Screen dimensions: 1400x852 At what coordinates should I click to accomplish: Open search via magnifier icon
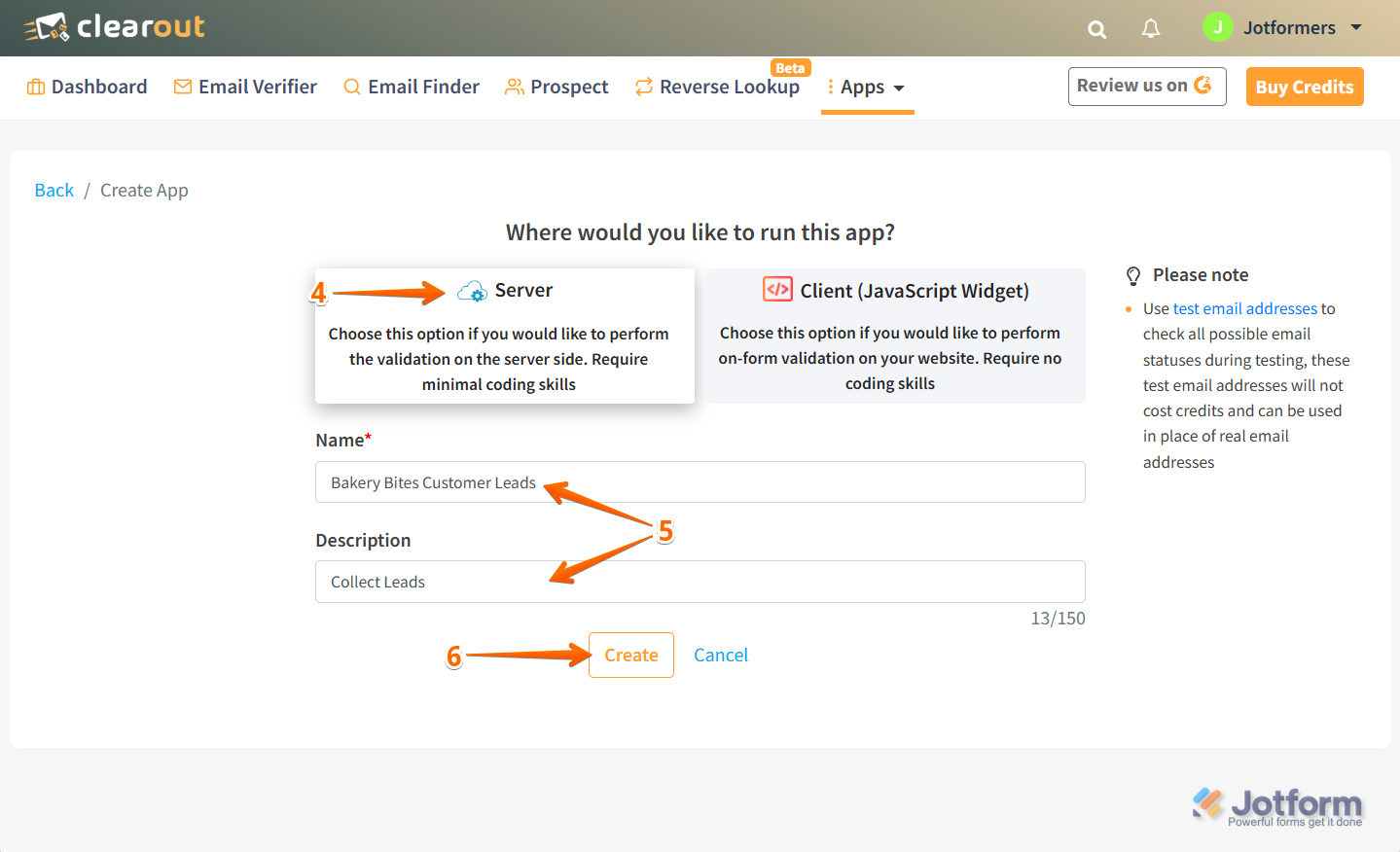pos(1096,29)
